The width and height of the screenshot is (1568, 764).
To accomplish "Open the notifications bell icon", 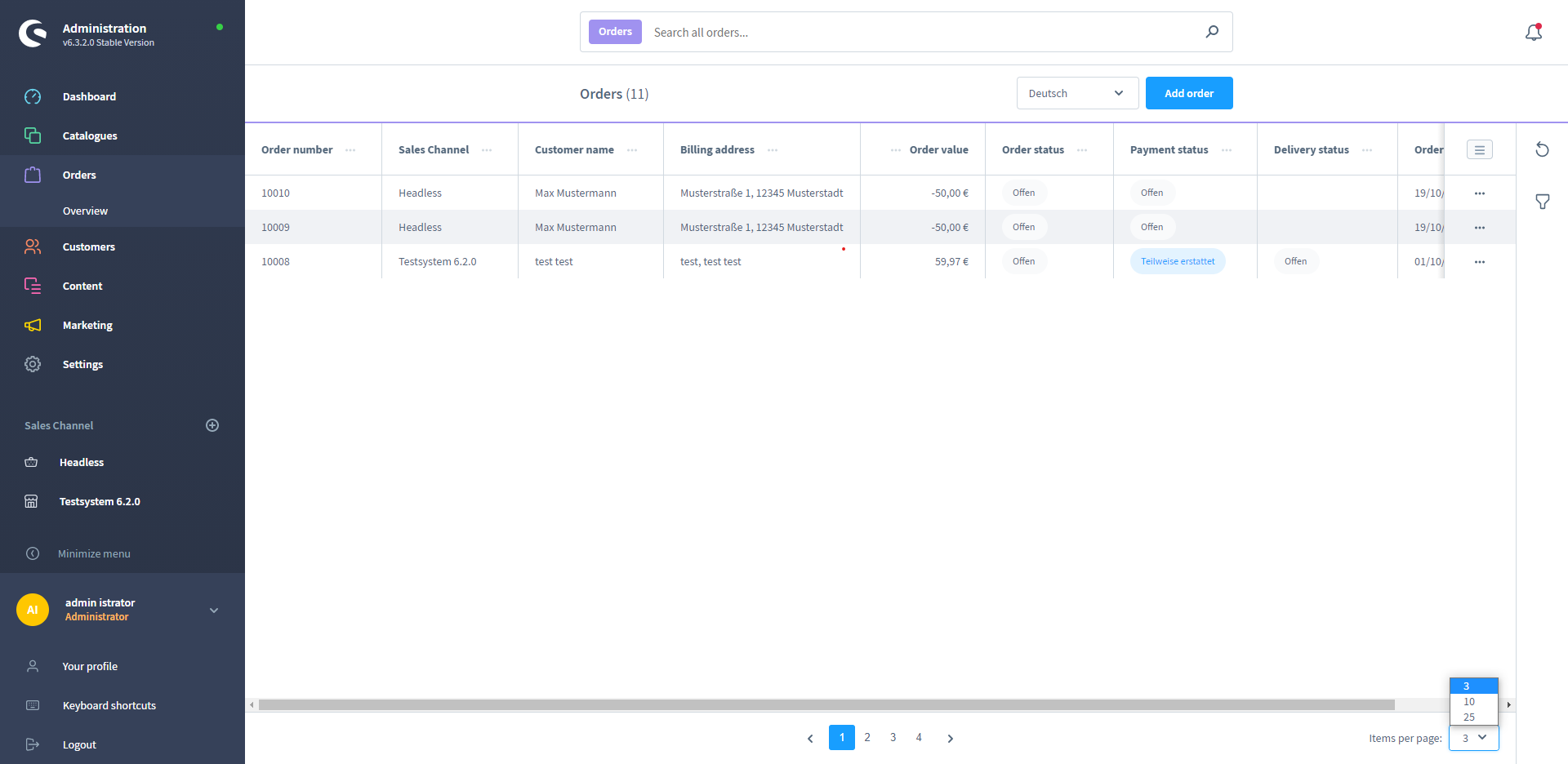I will click(1533, 33).
